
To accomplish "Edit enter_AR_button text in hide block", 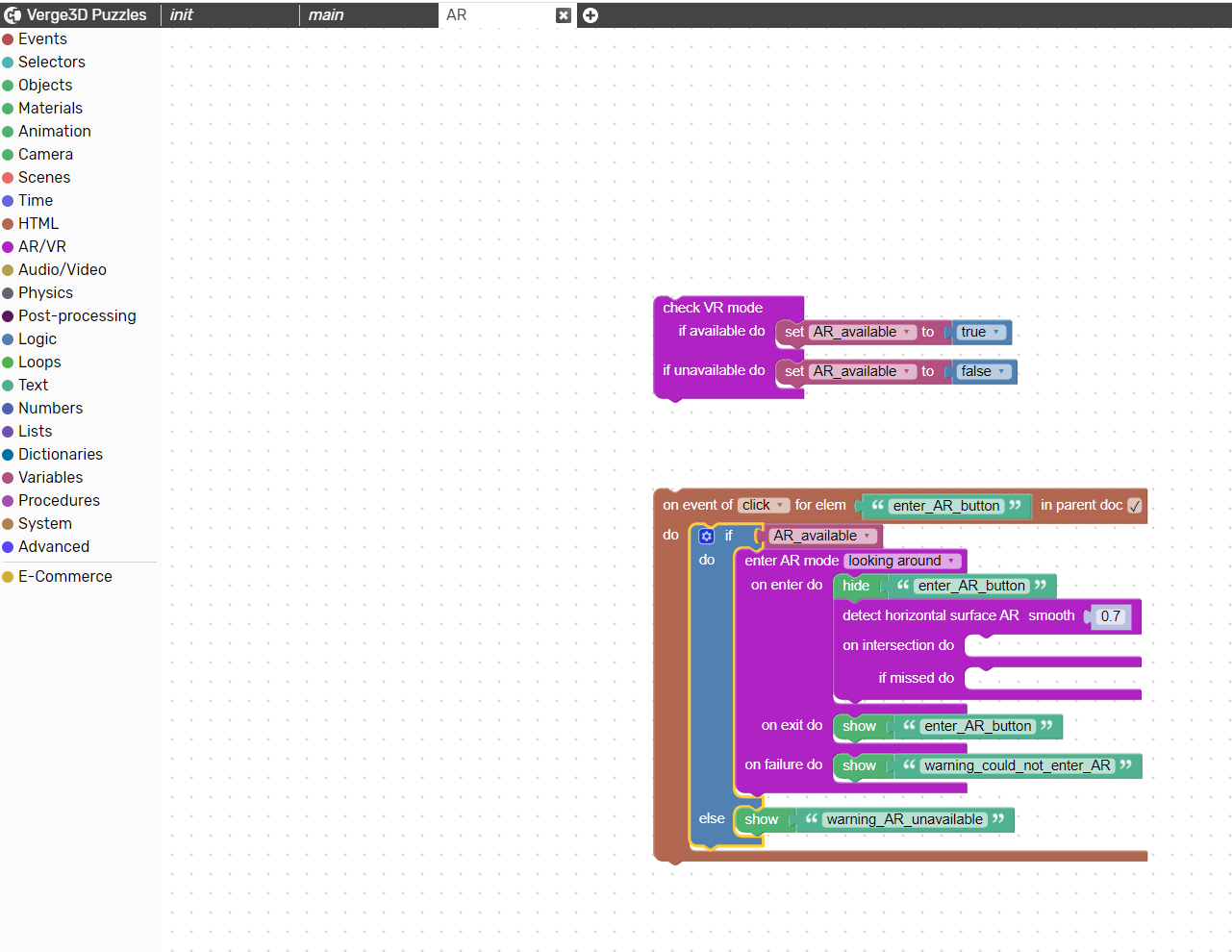I will point(971,586).
